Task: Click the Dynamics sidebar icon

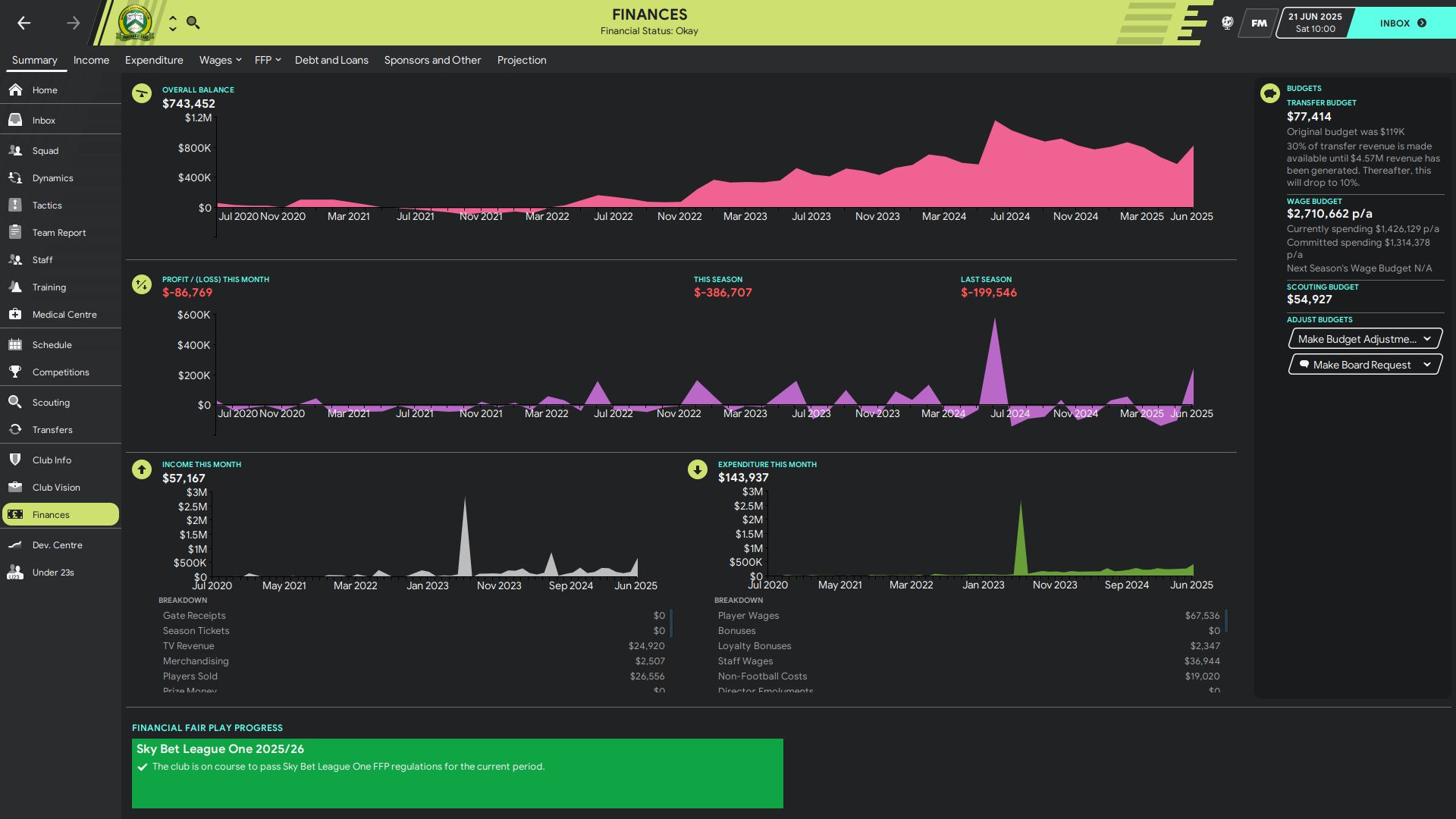Action: (15, 177)
